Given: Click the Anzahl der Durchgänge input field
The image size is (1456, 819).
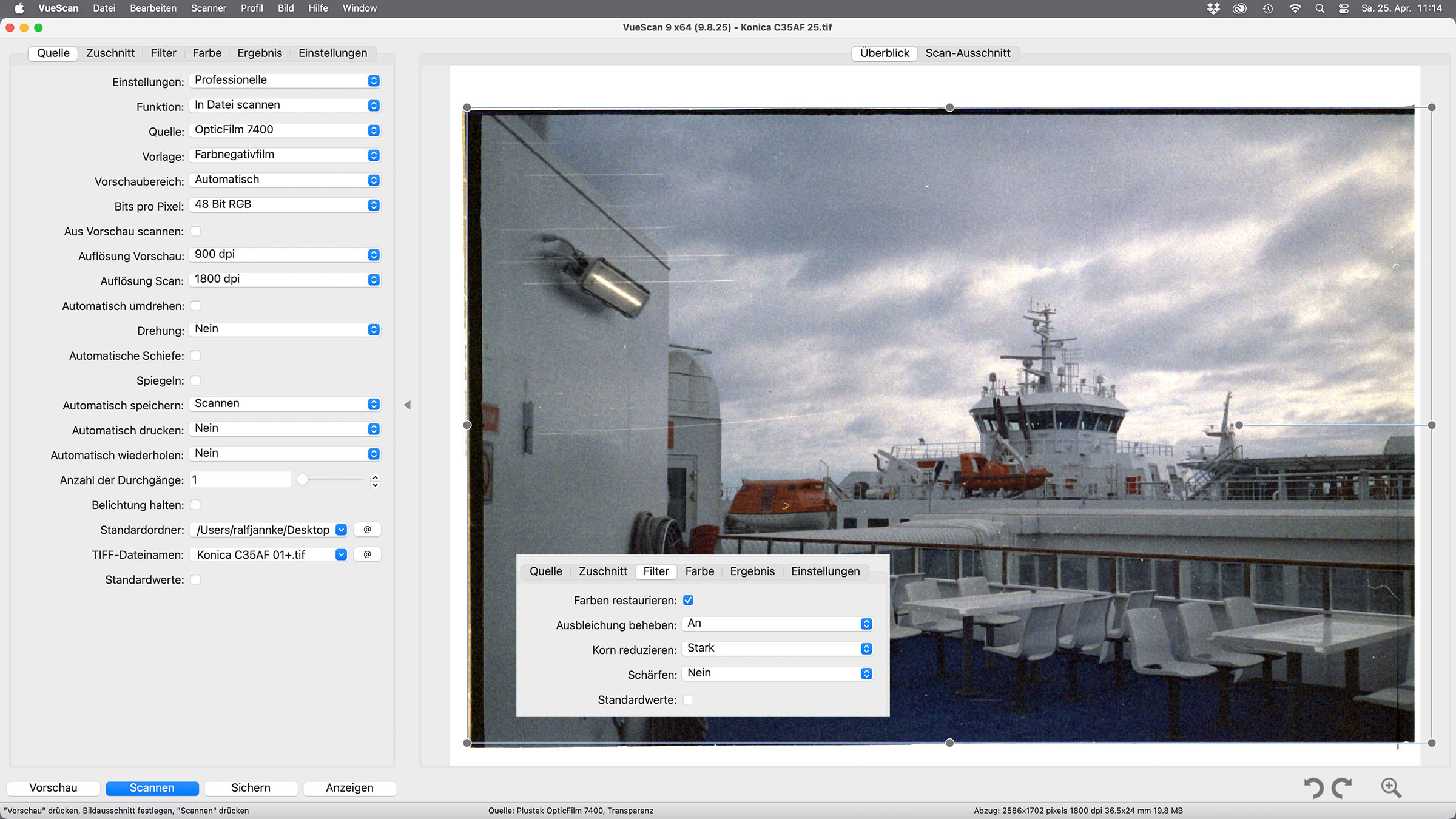Looking at the screenshot, I should 240,480.
